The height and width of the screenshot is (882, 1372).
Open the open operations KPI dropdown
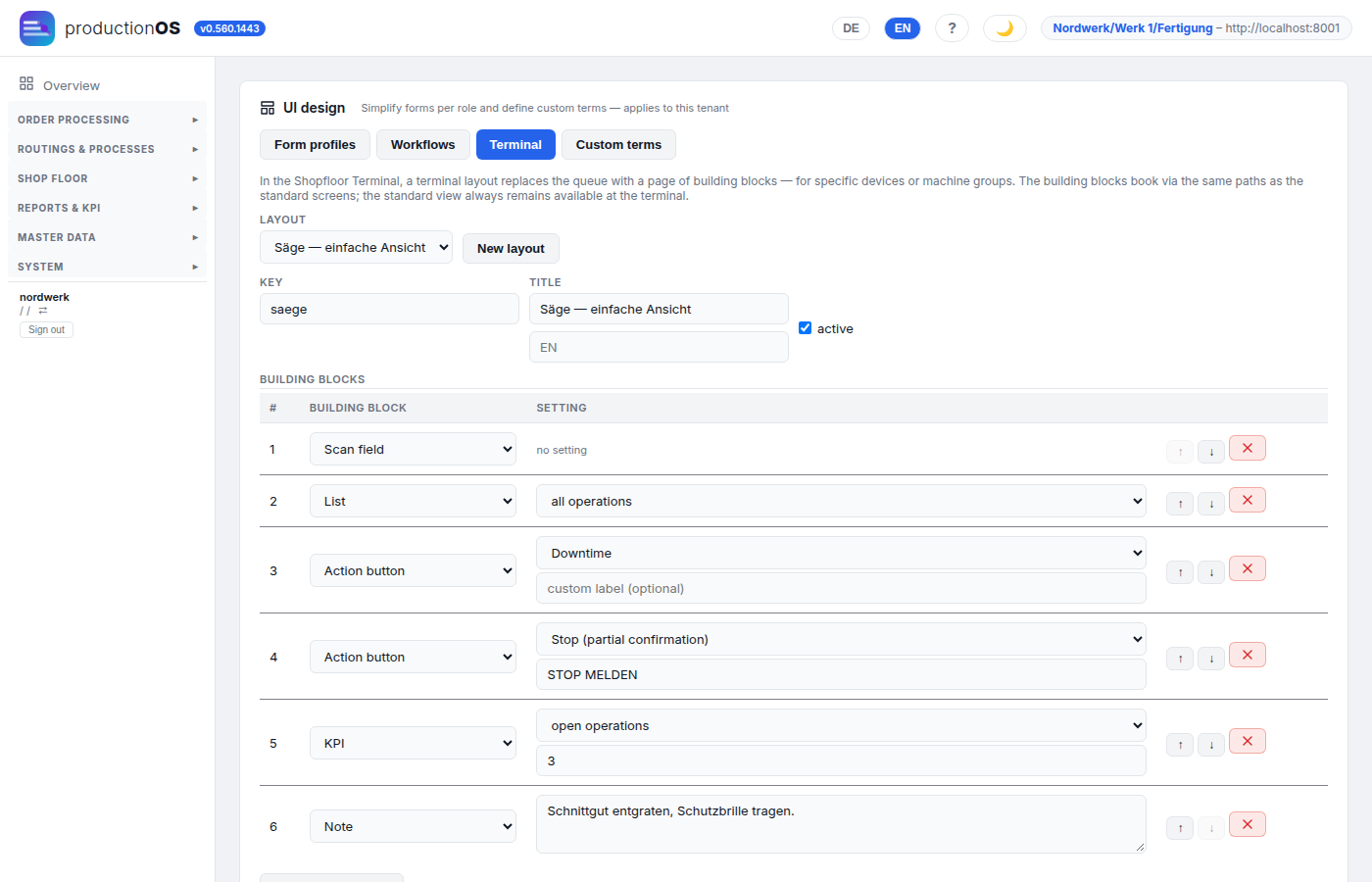pyautogui.click(x=841, y=725)
